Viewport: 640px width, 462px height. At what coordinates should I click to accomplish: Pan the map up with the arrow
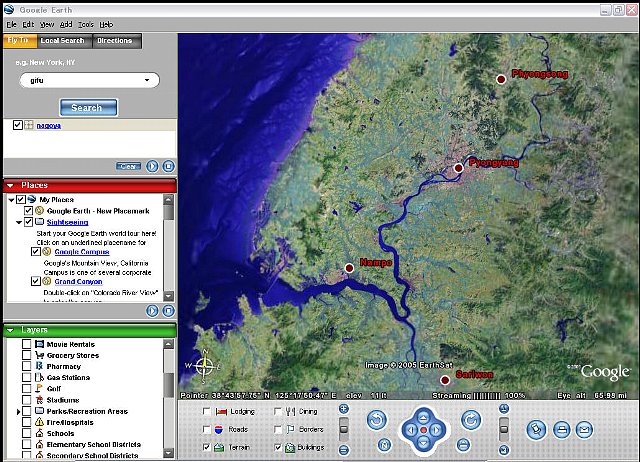423,416
